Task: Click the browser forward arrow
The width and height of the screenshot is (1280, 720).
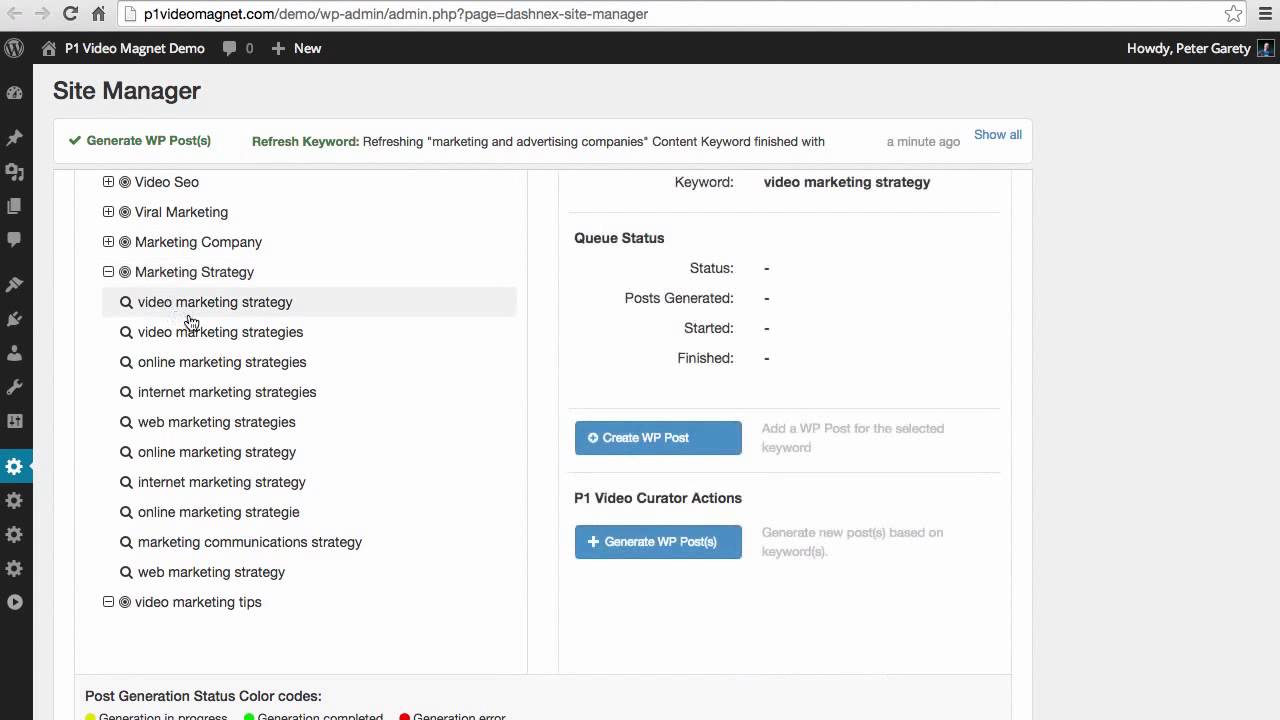Action: point(42,14)
